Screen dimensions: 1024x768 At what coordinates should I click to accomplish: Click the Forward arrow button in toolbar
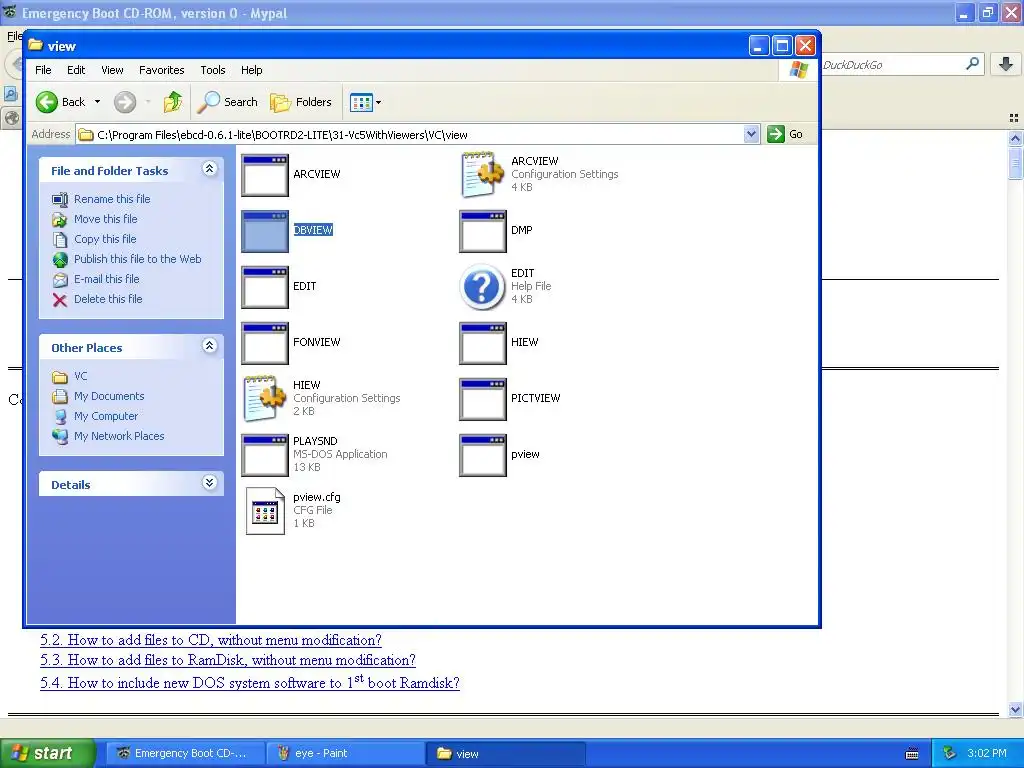[125, 102]
